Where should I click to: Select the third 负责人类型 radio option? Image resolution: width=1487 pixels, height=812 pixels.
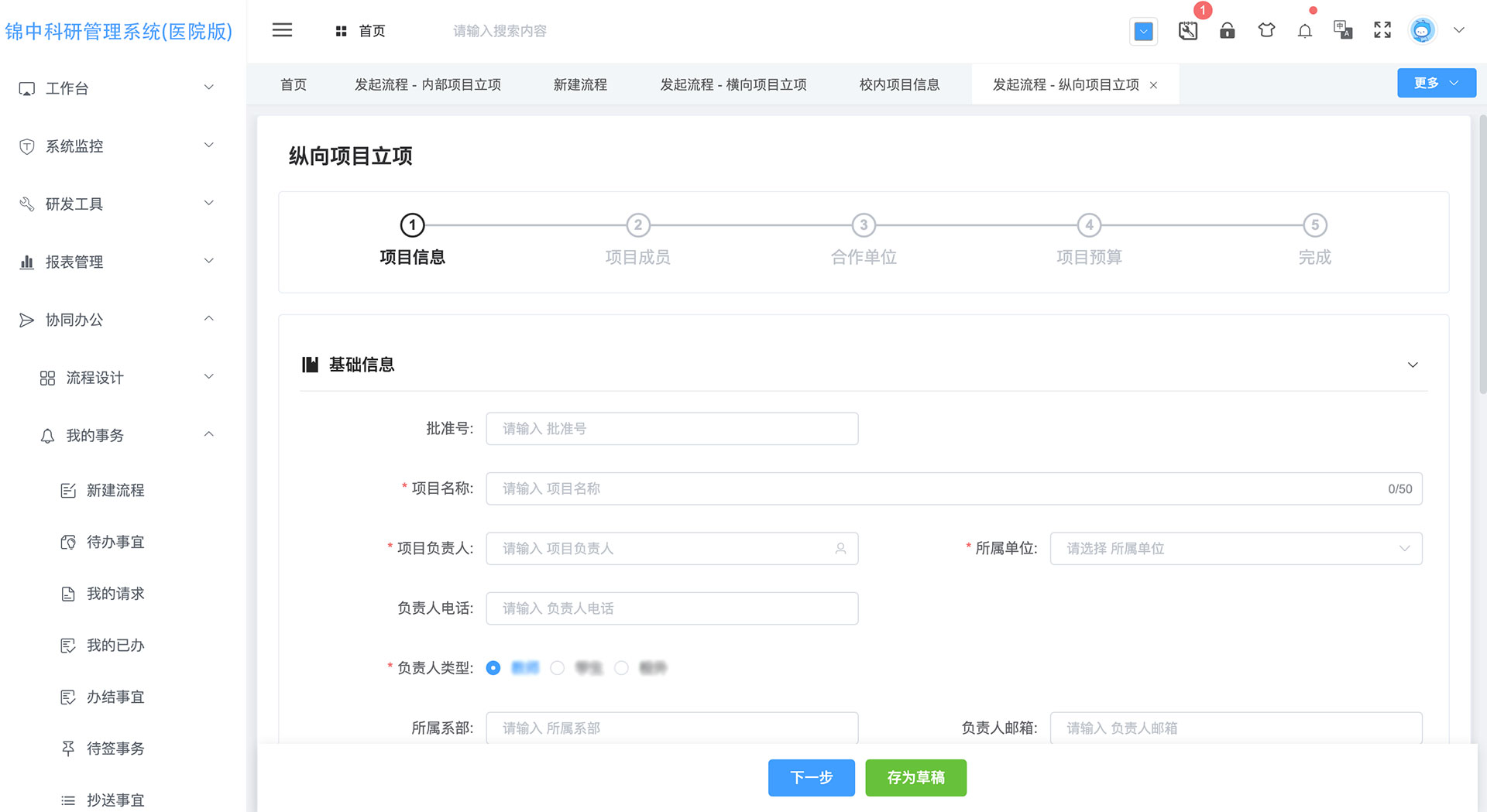pos(621,668)
